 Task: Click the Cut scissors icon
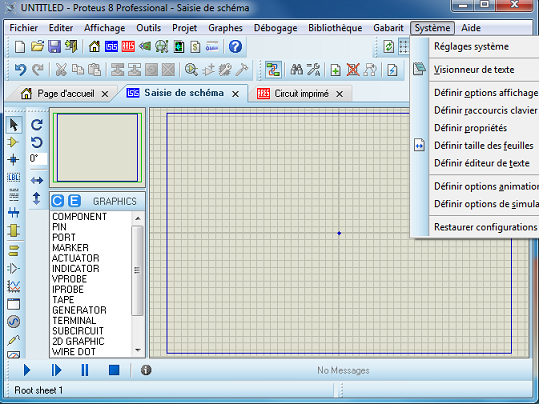[61, 70]
